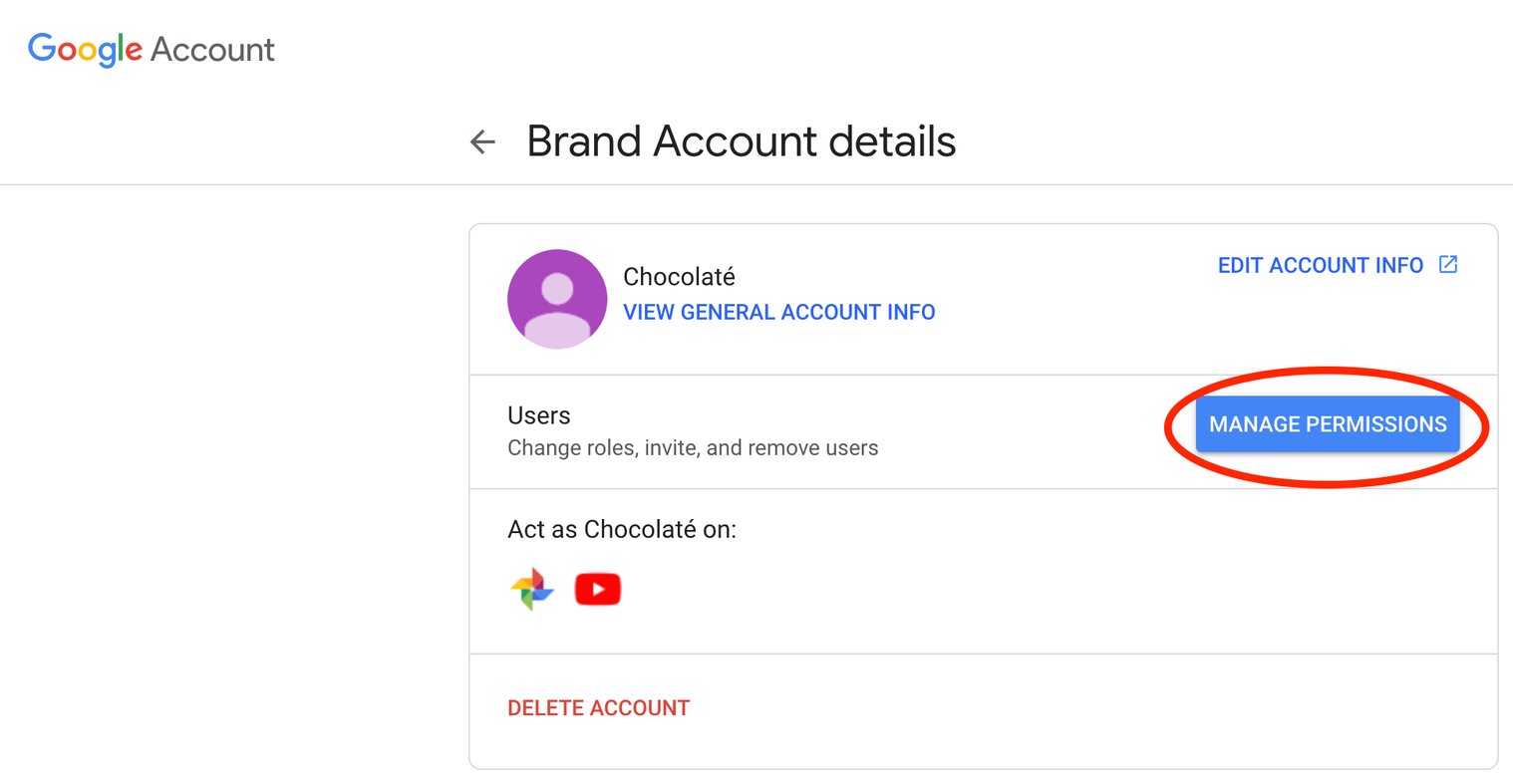The image size is (1513, 784).
Task: Click the Users section label
Action: tap(539, 415)
